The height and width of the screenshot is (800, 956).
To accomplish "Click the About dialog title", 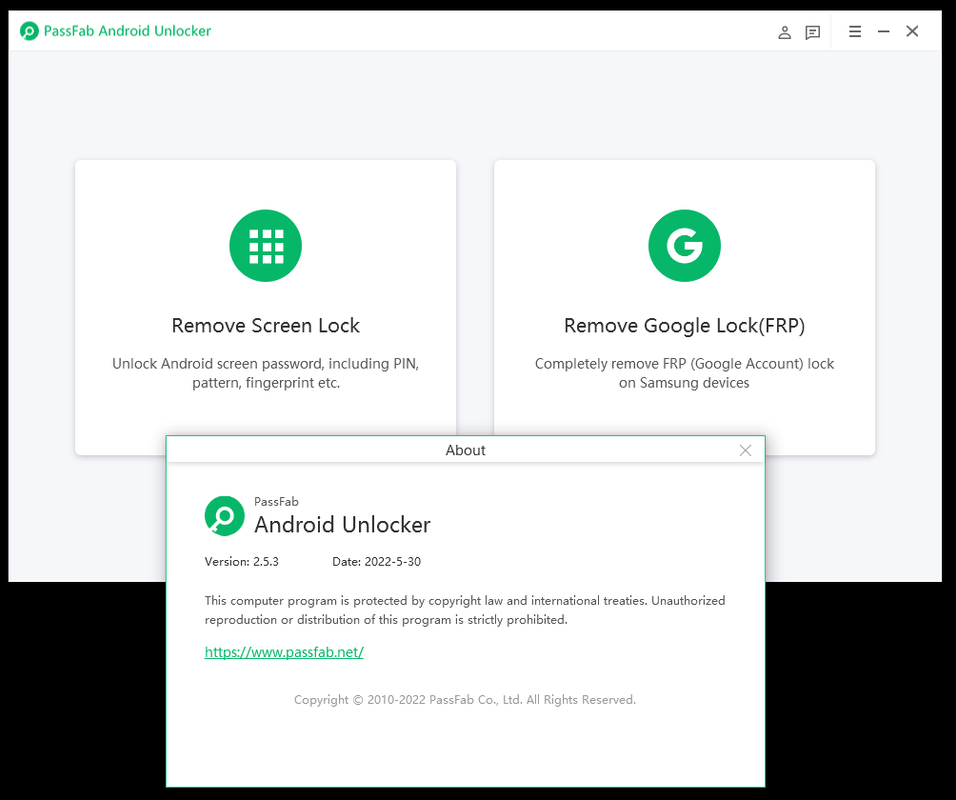I will pyautogui.click(x=465, y=450).
